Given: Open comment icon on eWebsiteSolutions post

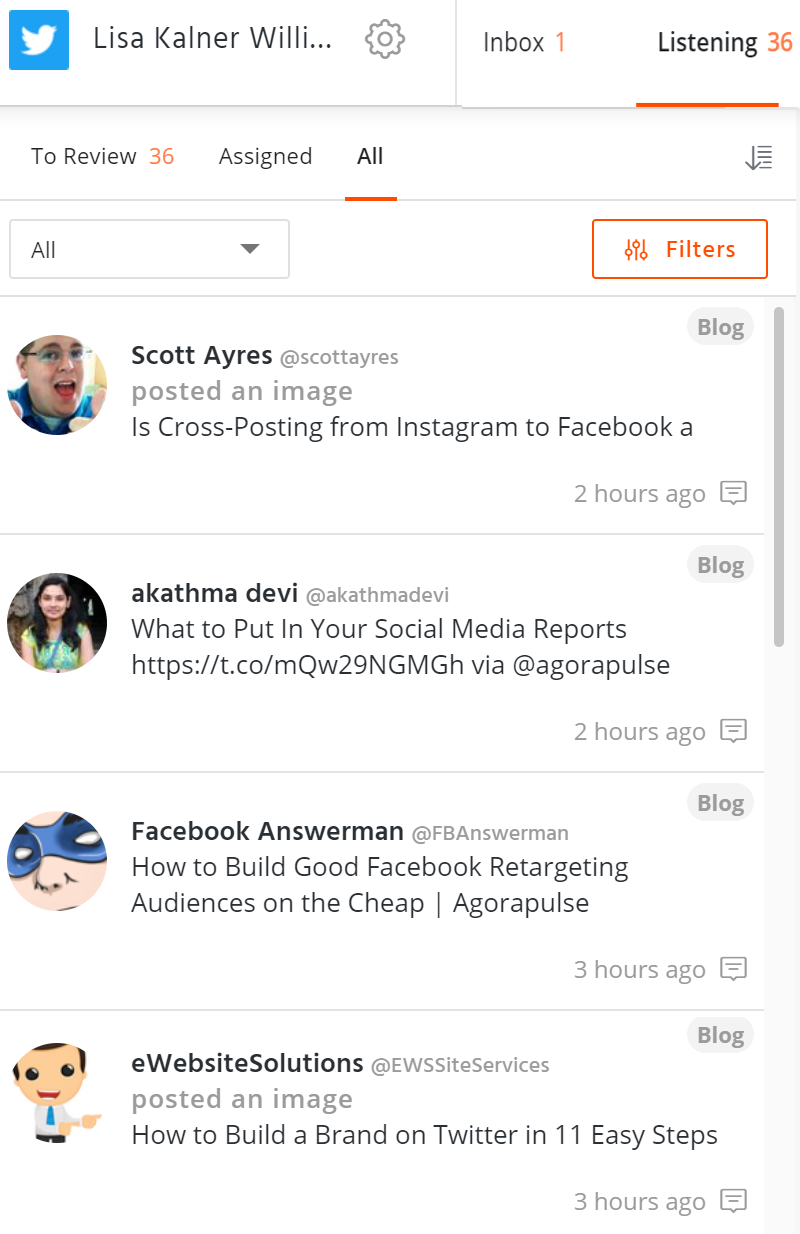Looking at the screenshot, I should click(x=735, y=1201).
